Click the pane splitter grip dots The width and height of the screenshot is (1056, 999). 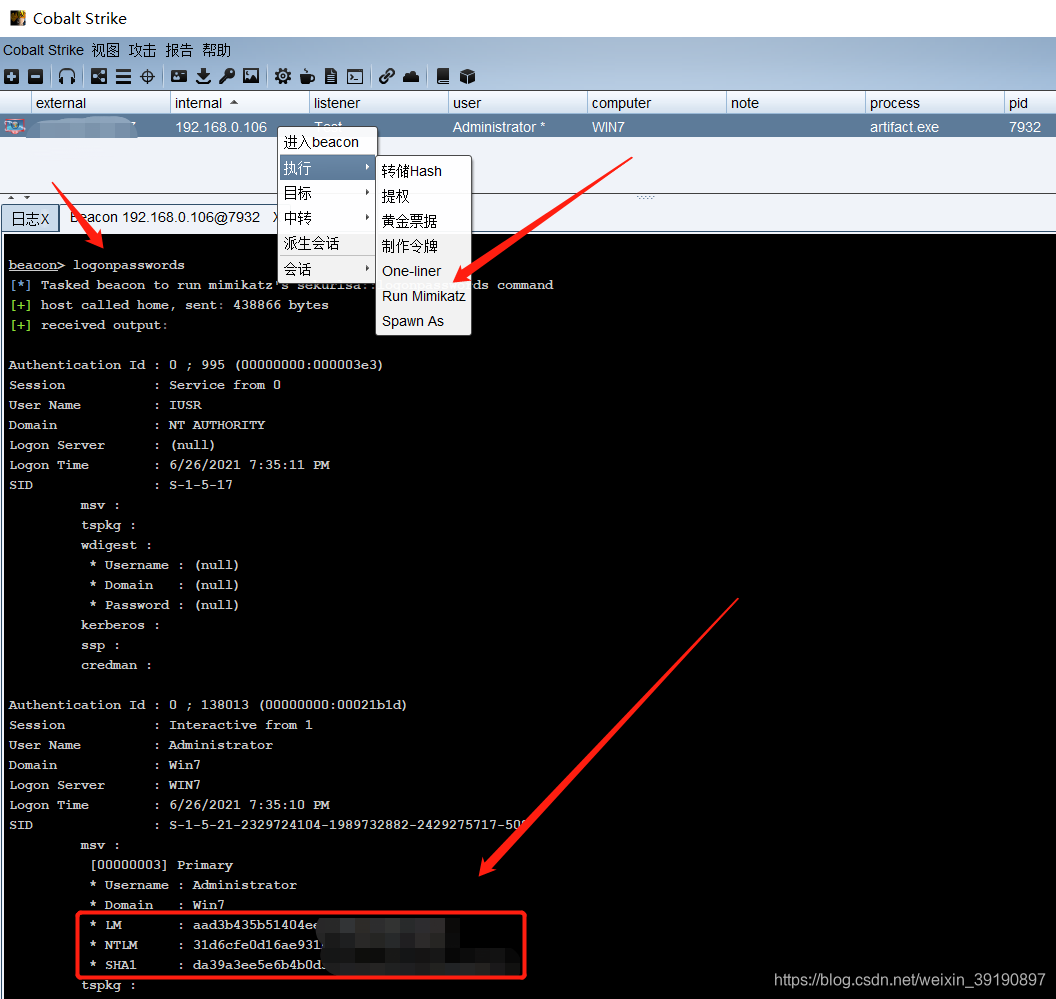coord(645,197)
